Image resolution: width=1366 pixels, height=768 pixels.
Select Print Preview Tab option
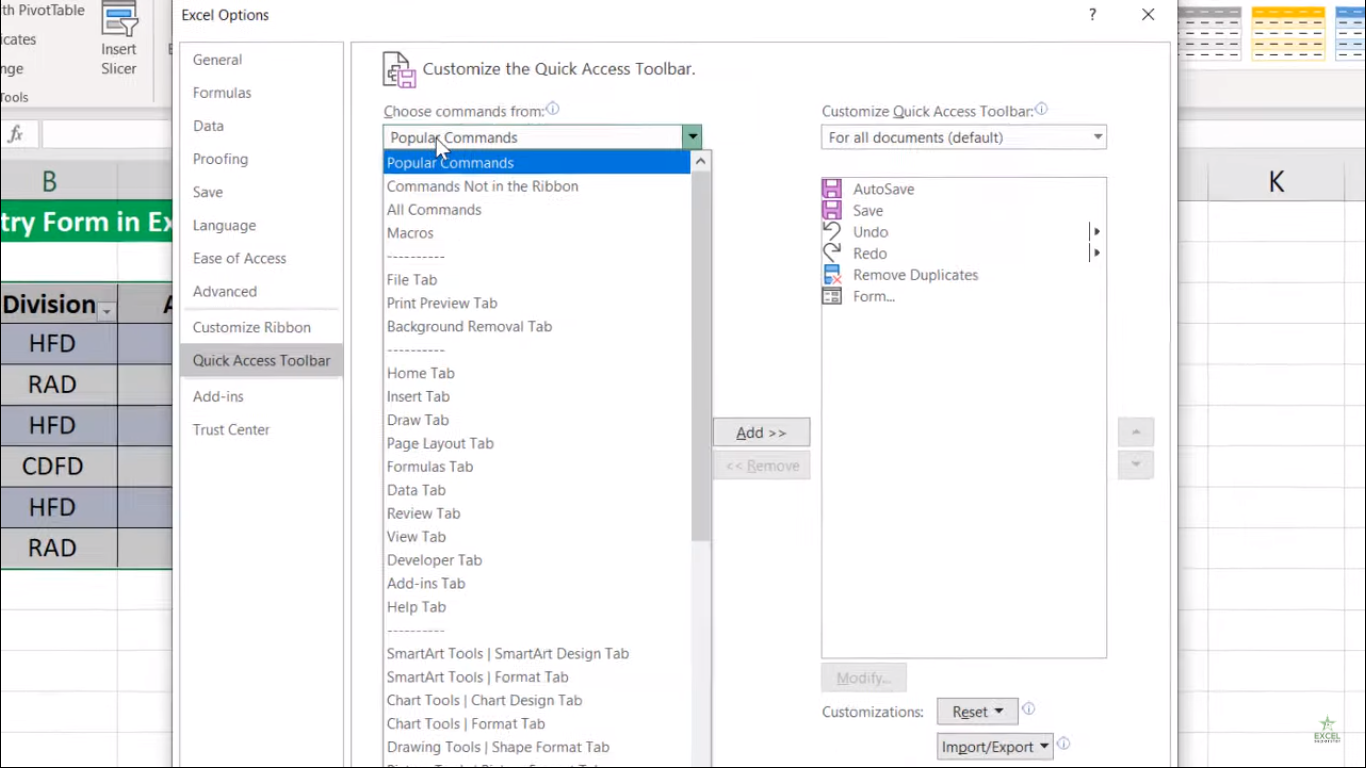click(x=537, y=303)
